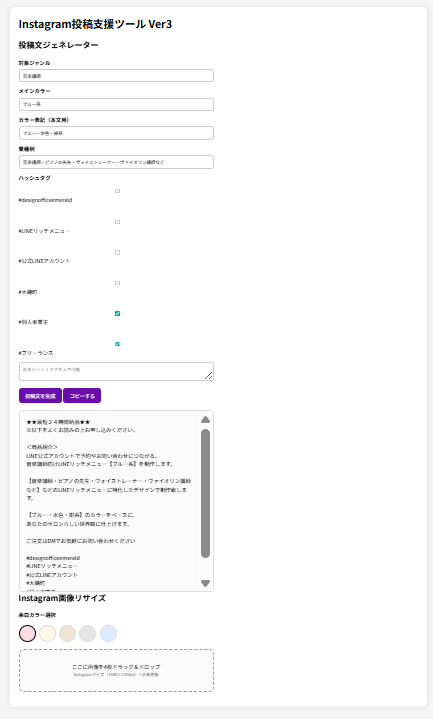Click the 投稿文ジェネレーター heading

[58, 45]
